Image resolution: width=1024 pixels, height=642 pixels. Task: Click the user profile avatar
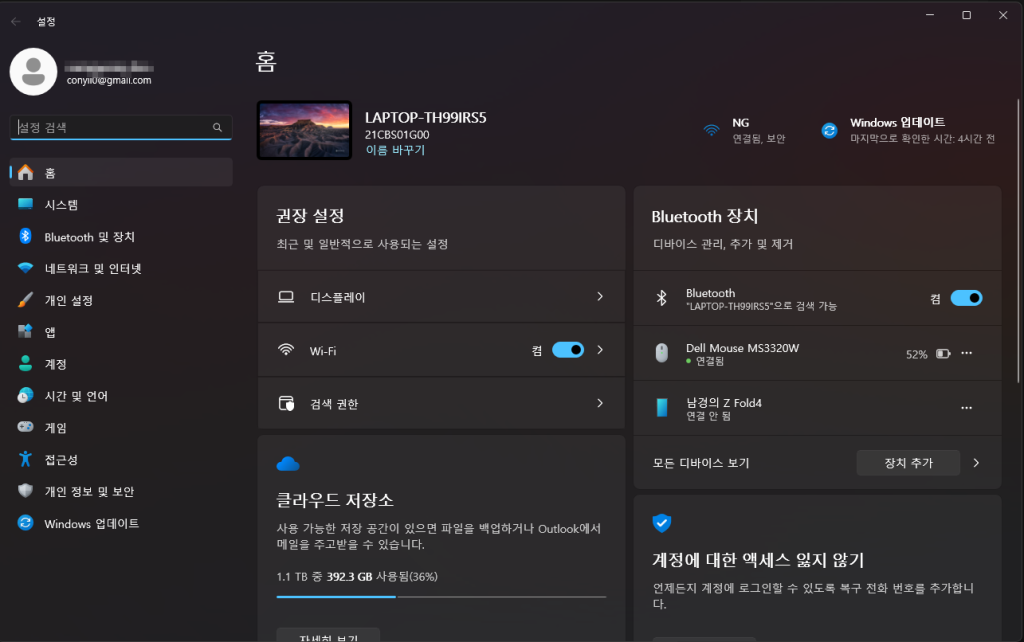(x=33, y=72)
